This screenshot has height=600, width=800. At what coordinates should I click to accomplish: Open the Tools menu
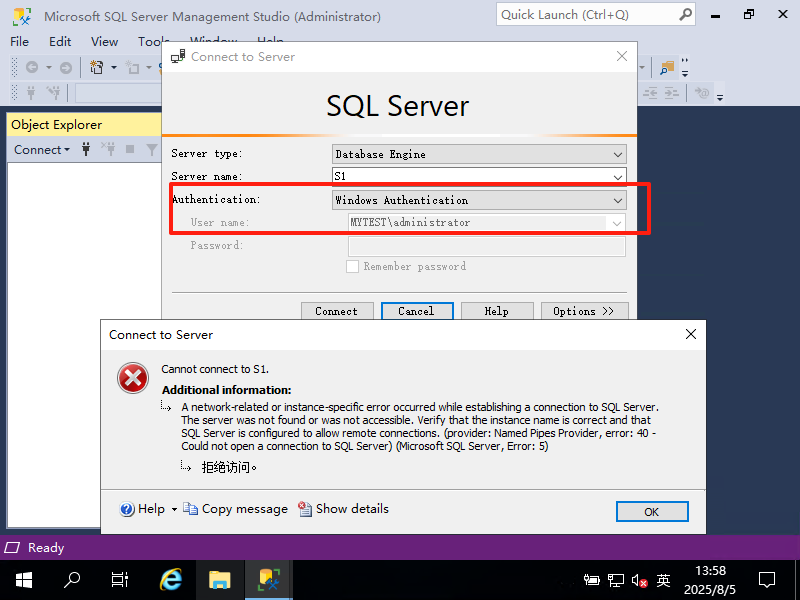pos(152,41)
